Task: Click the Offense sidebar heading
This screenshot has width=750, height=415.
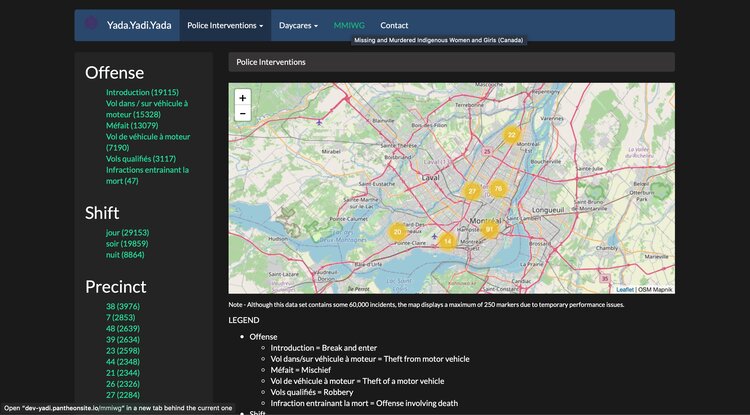Action: (x=114, y=73)
